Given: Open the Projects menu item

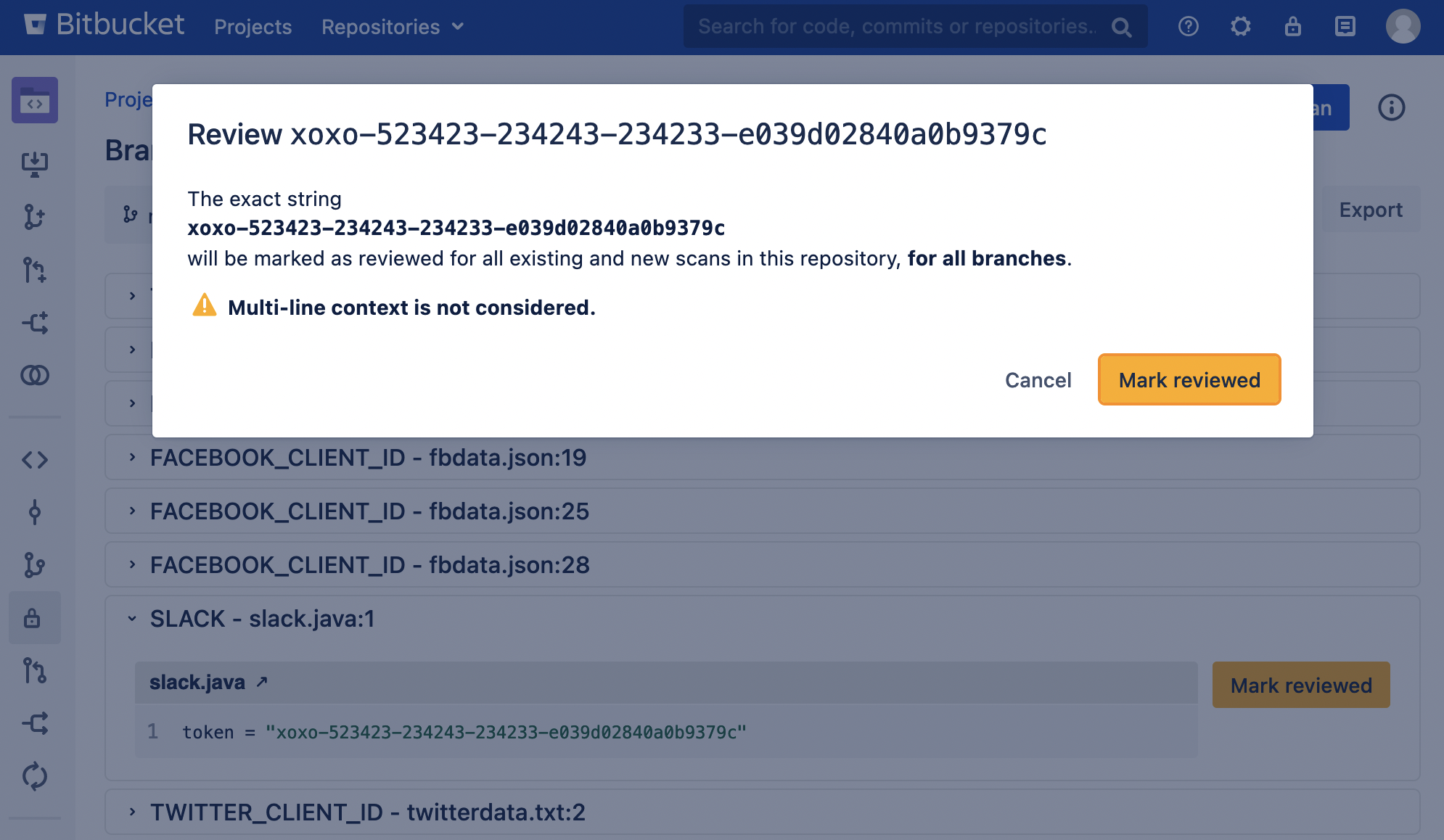Looking at the screenshot, I should 253,27.
